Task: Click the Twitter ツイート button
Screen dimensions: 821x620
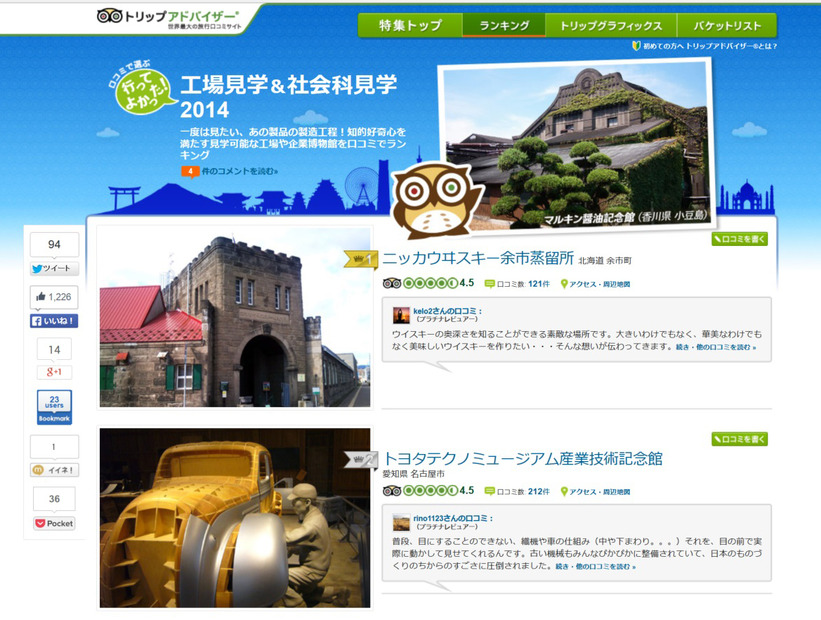Action: coord(54,268)
